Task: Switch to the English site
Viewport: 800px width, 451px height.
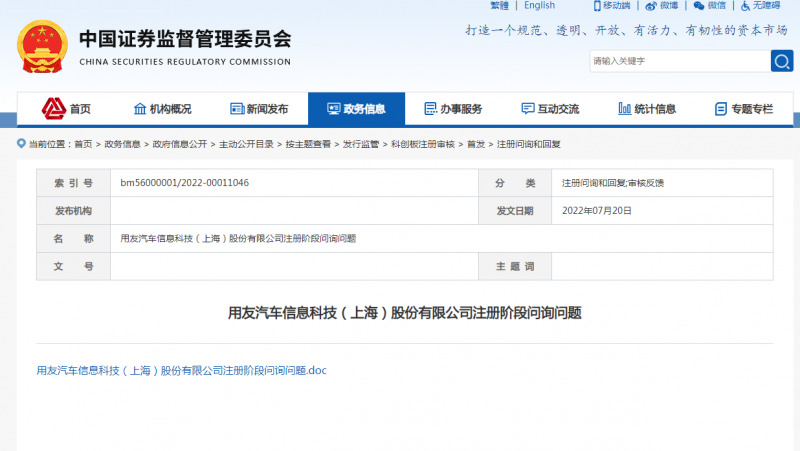Action: pyautogui.click(x=539, y=6)
